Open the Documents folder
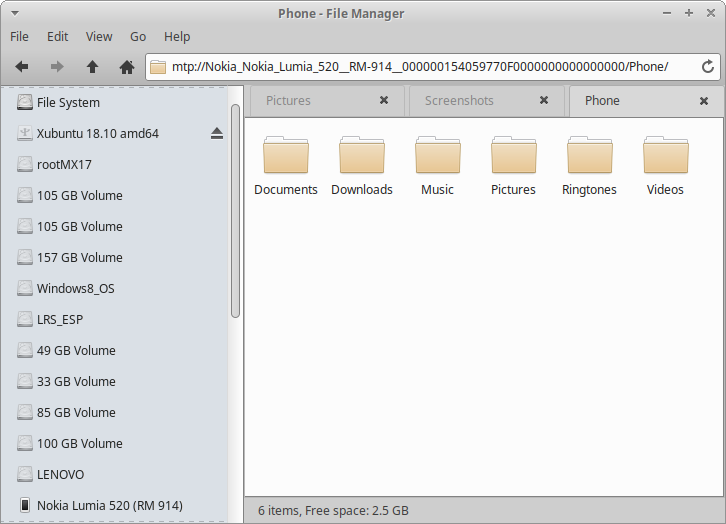Image resolution: width=726 pixels, height=524 pixels. pyautogui.click(x=286, y=166)
